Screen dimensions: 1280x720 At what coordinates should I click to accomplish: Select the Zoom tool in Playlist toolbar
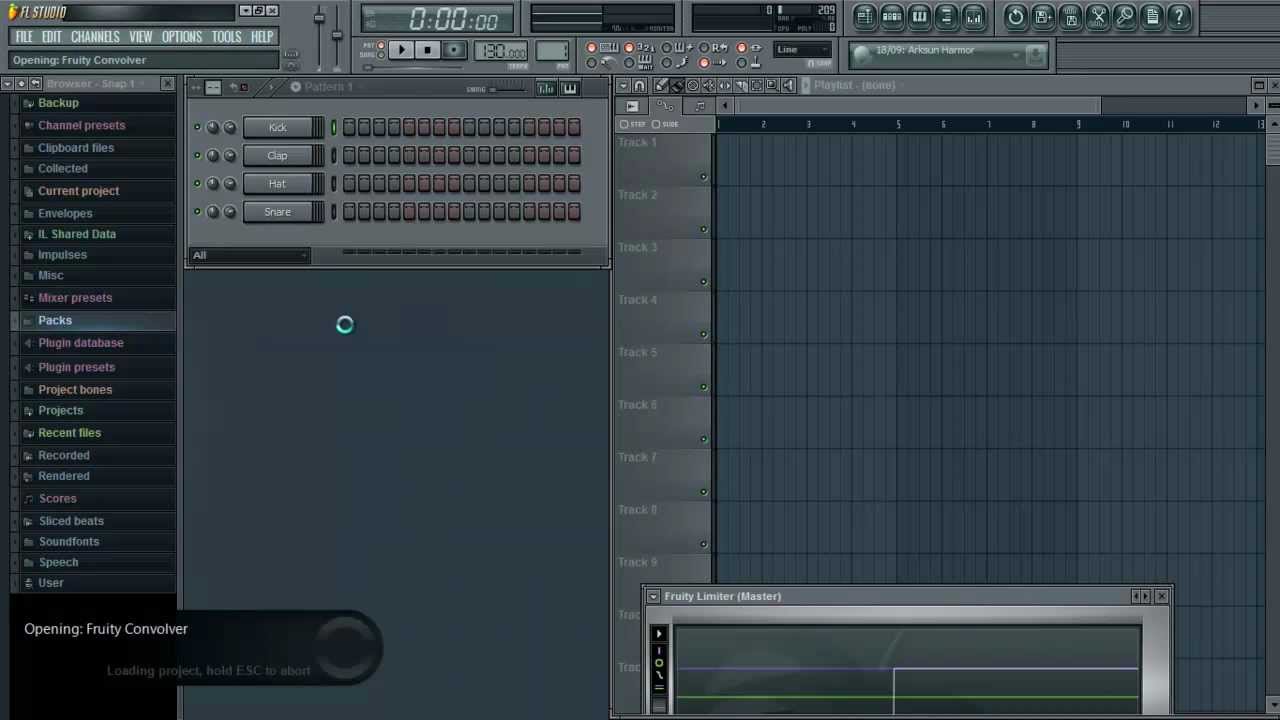[772, 85]
